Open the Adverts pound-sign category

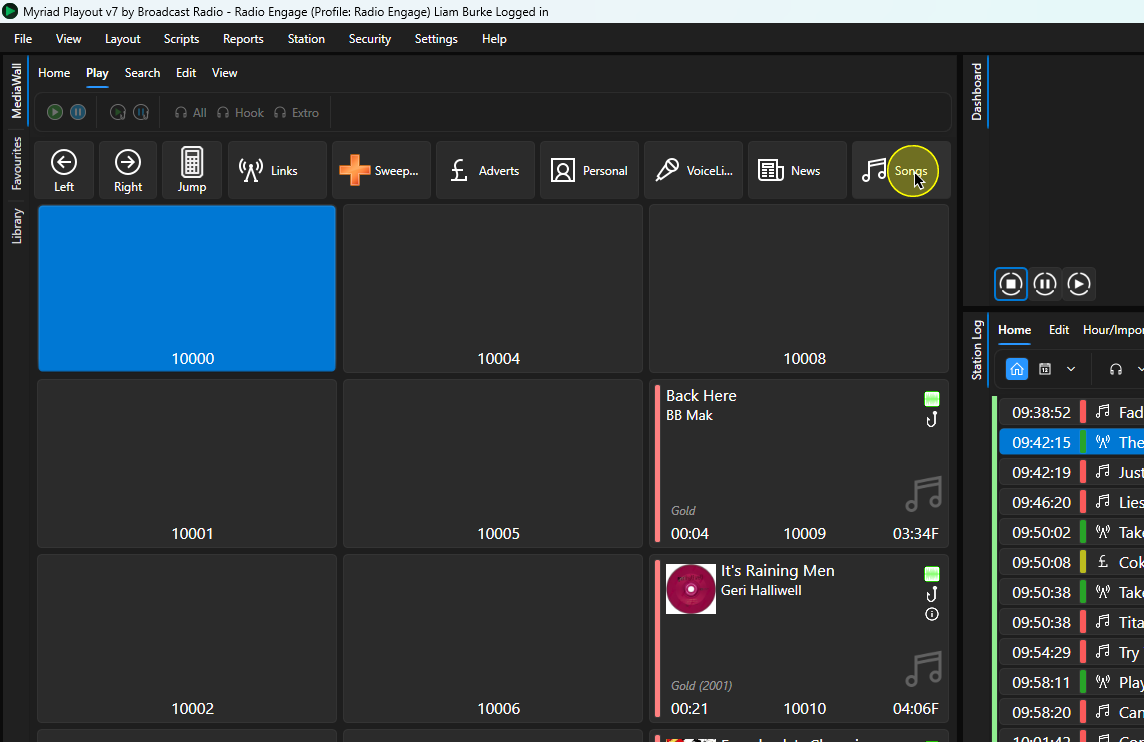click(485, 170)
